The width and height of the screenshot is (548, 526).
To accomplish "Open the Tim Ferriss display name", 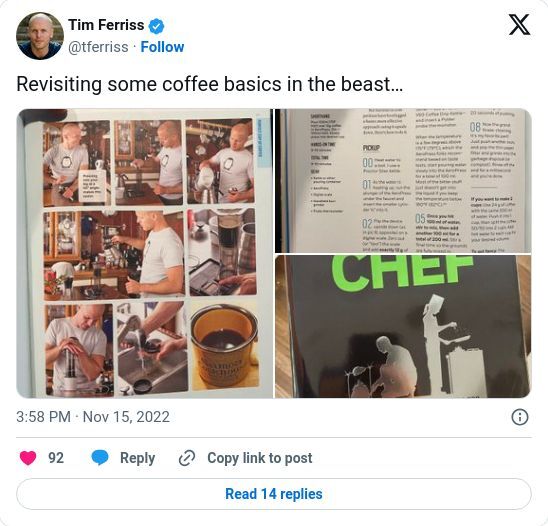I will [106, 25].
